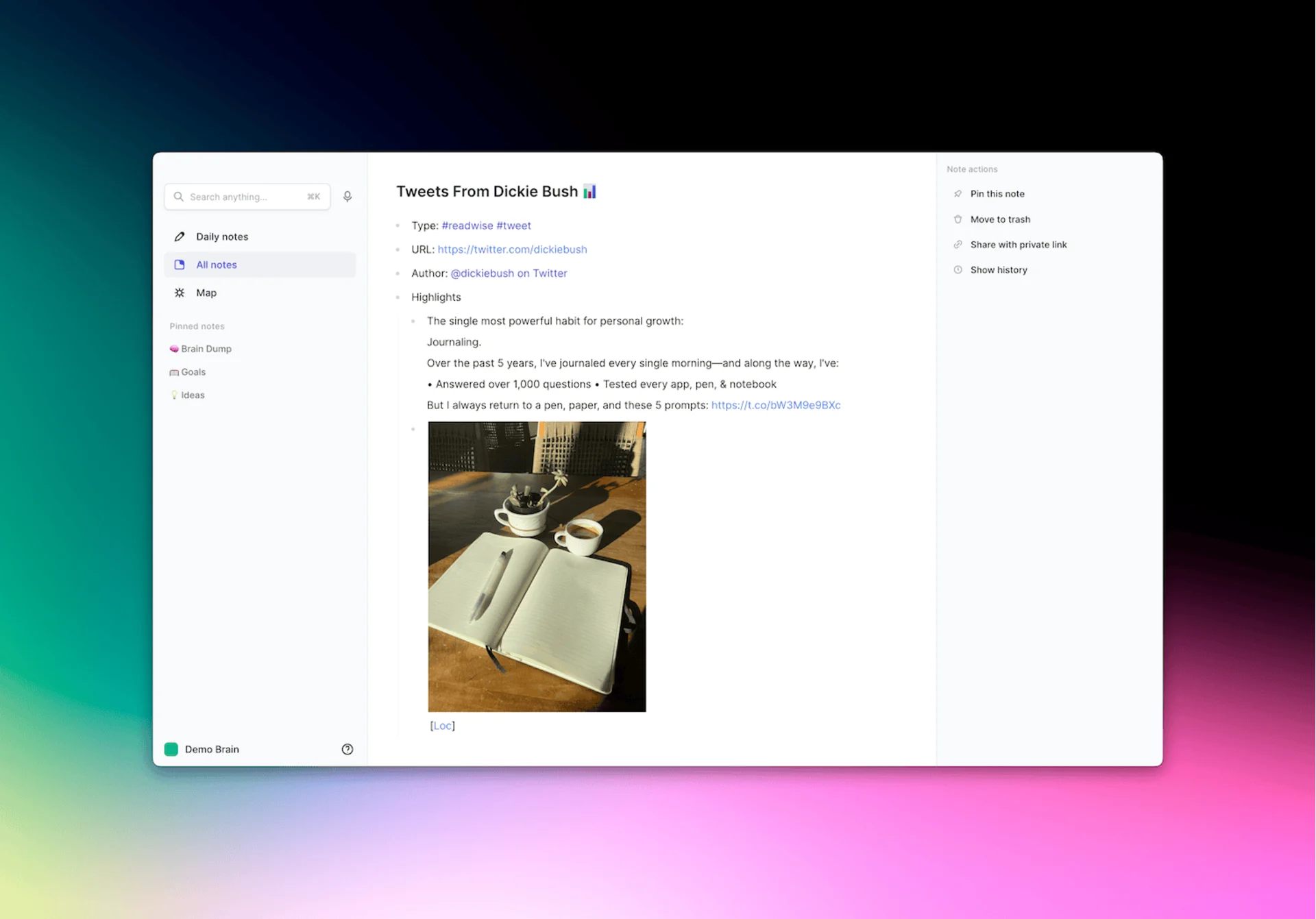
Task: Select the Pin this note action
Action: point(997,193)
